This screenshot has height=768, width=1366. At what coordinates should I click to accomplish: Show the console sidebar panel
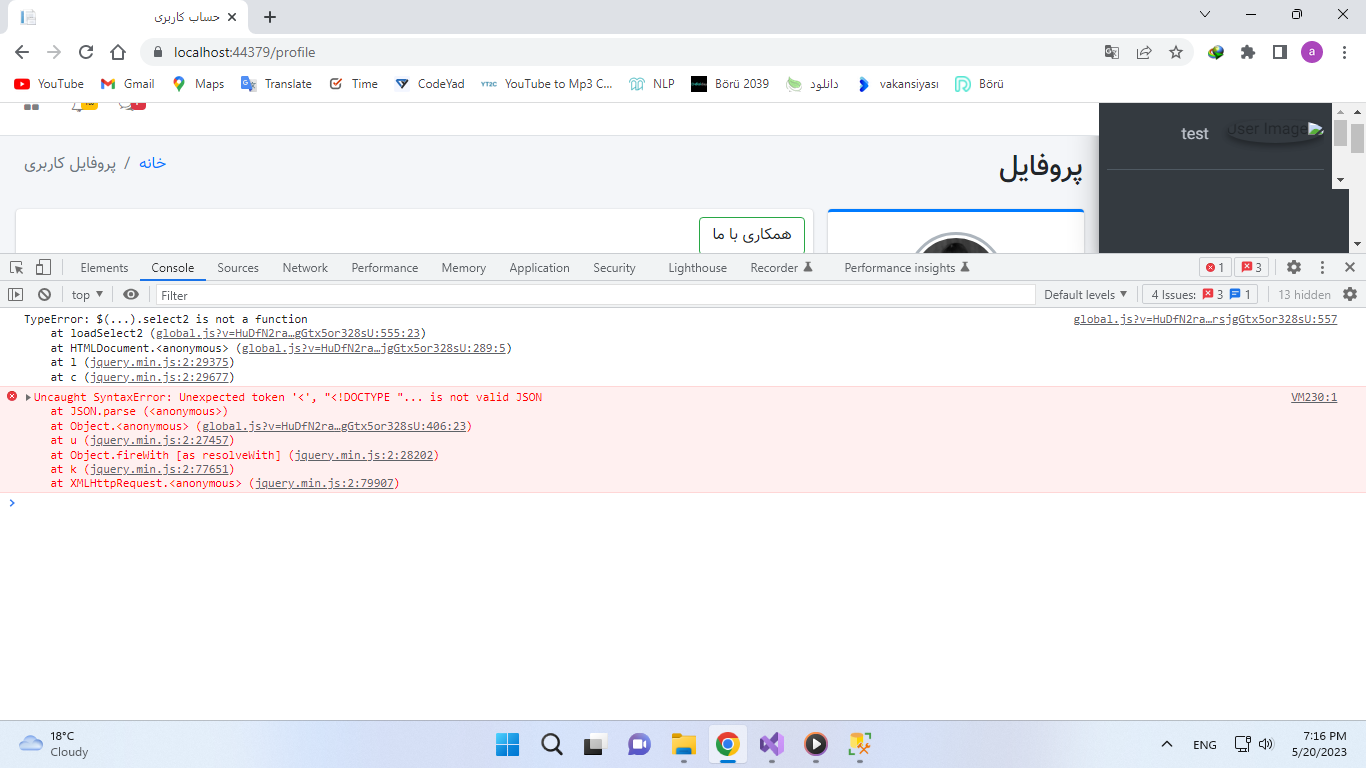(16, 294)
